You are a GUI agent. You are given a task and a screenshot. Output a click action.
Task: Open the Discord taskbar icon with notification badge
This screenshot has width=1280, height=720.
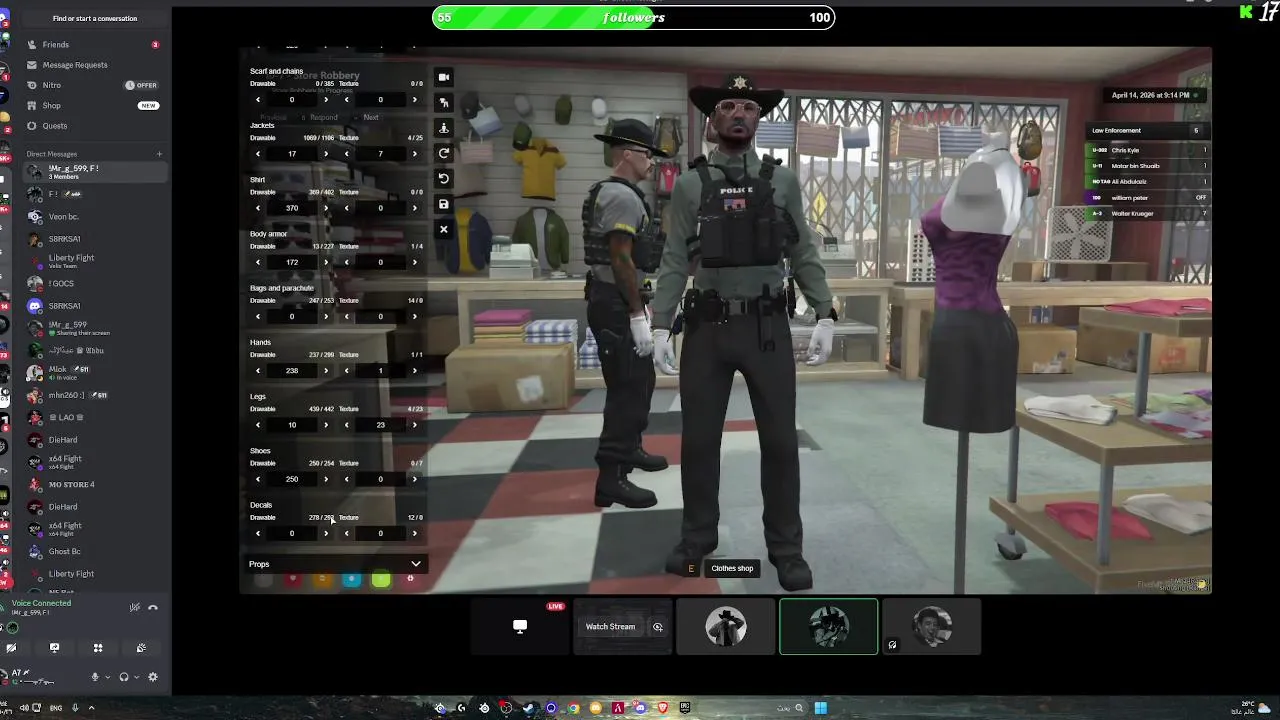pos(640,708)
